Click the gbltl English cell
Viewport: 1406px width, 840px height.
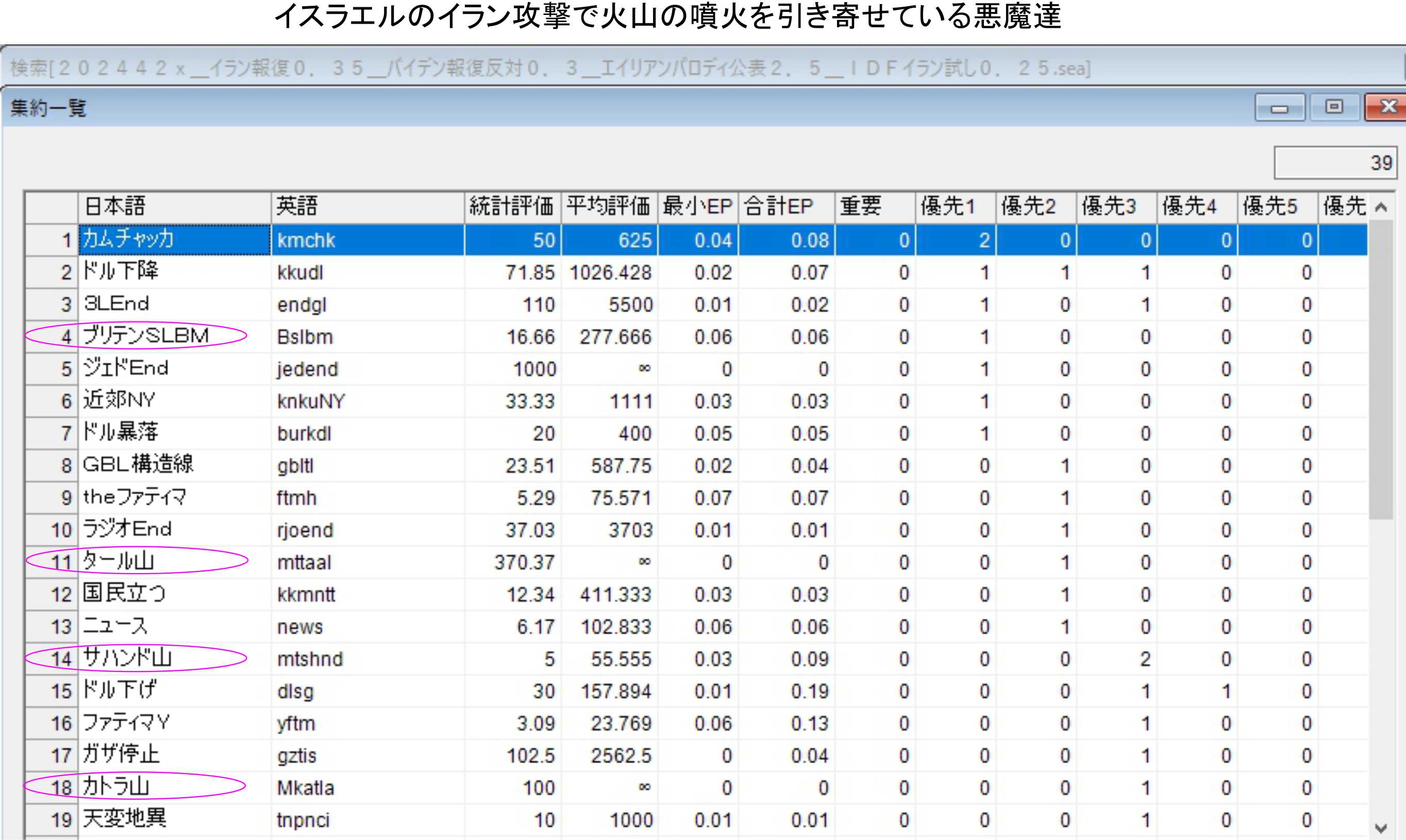point(368,466)
